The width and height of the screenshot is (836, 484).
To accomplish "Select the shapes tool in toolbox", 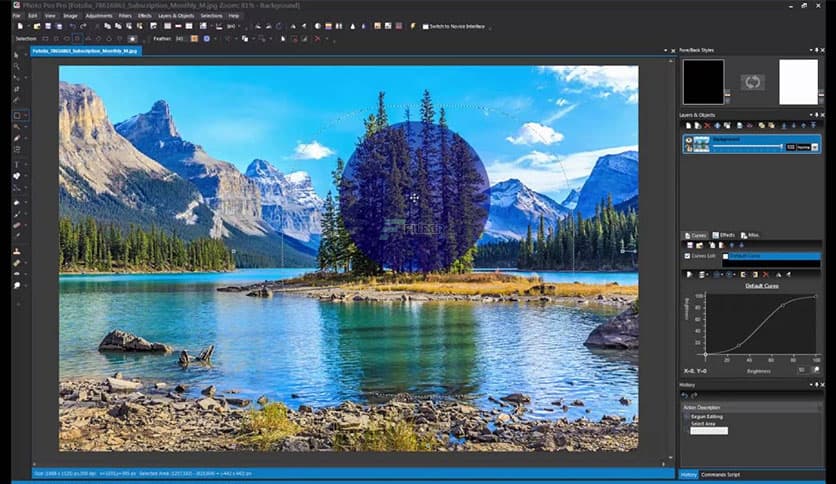I will click(17, 175).
